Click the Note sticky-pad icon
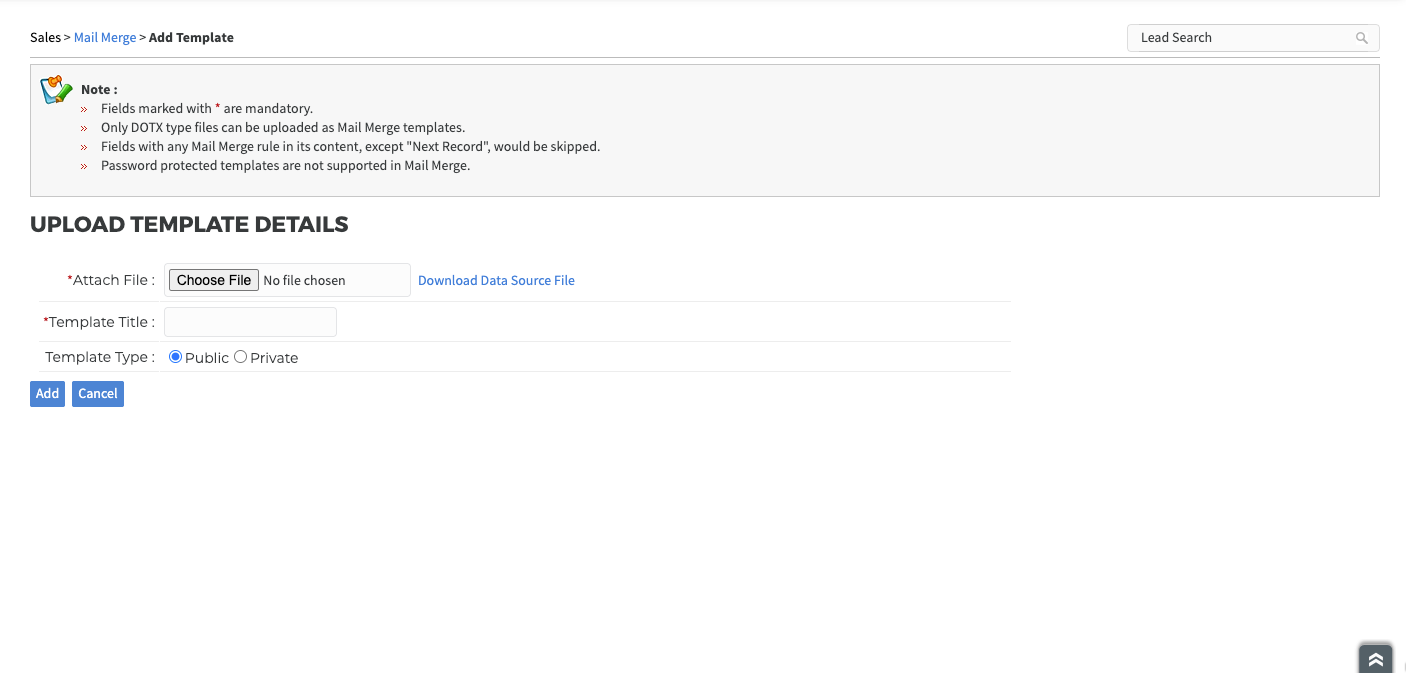 click(55, 88)
